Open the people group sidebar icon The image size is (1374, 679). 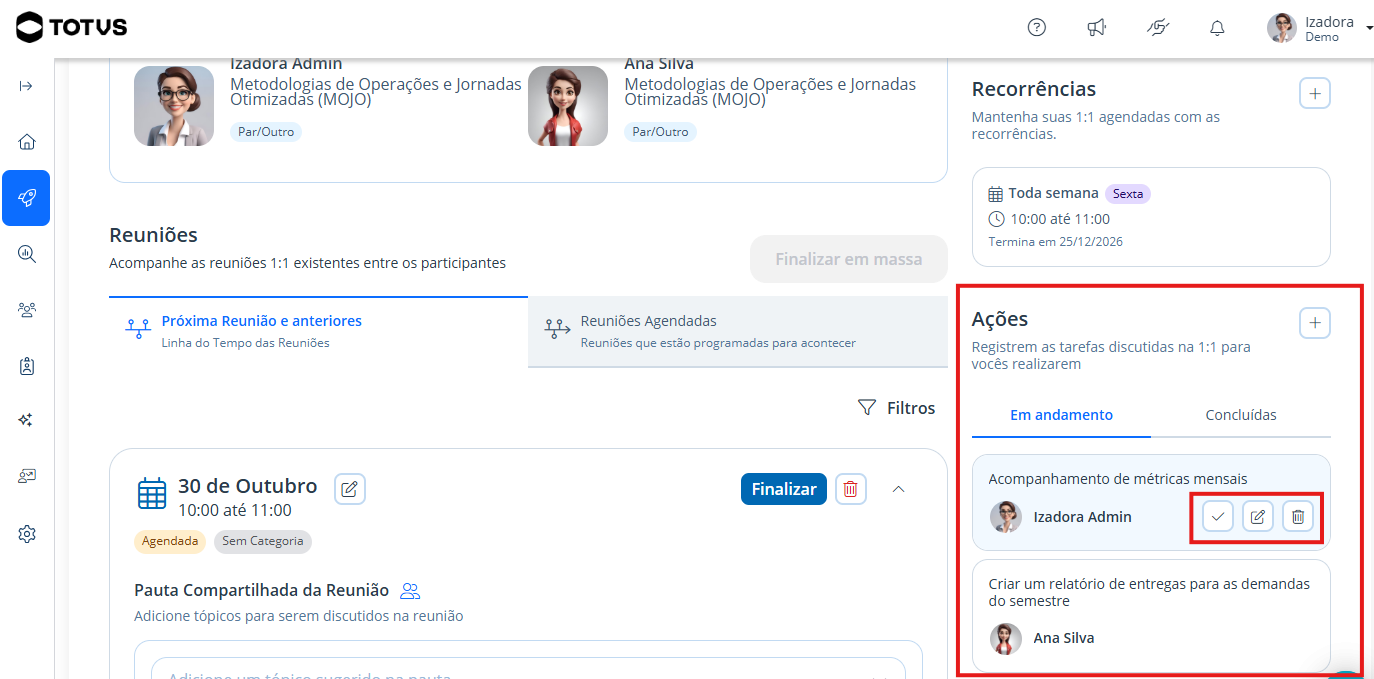tap(26, 310)
